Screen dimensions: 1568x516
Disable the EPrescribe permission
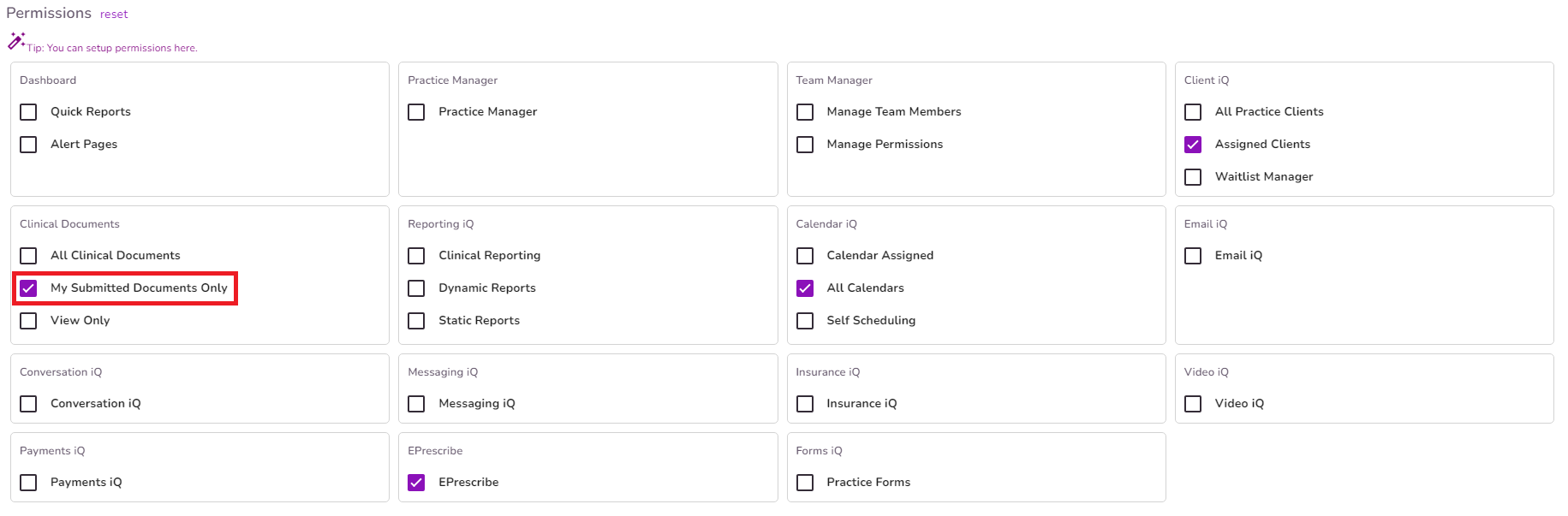pyautogui.click(x=416, y=482)
